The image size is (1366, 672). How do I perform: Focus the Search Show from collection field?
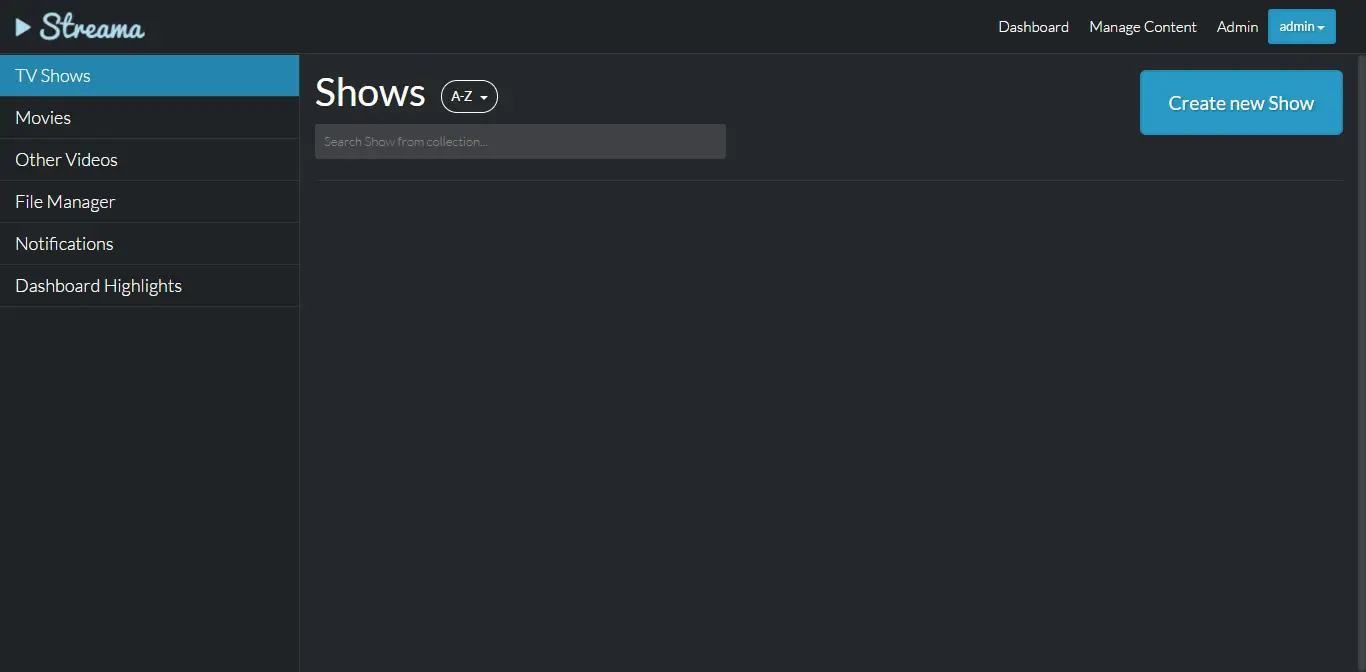[x=520, y=141]
